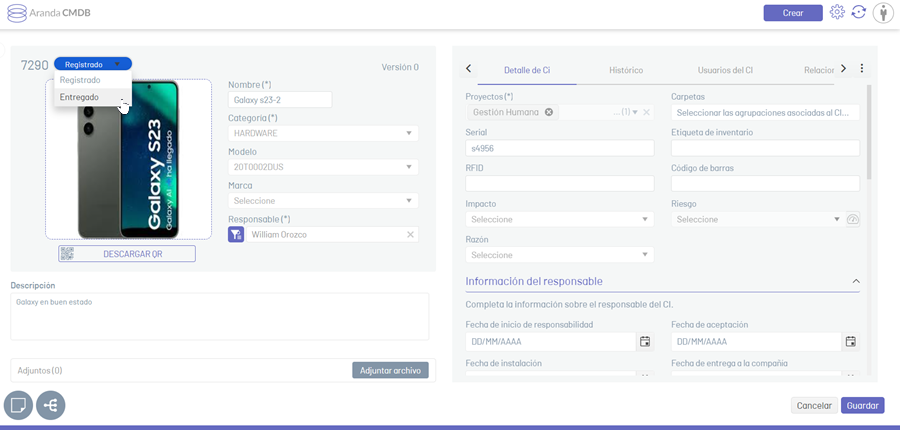The height and width of the screenshot is (430, 900).
Task: Switch to the Histórico tab
Action: (x=626, y=70)
